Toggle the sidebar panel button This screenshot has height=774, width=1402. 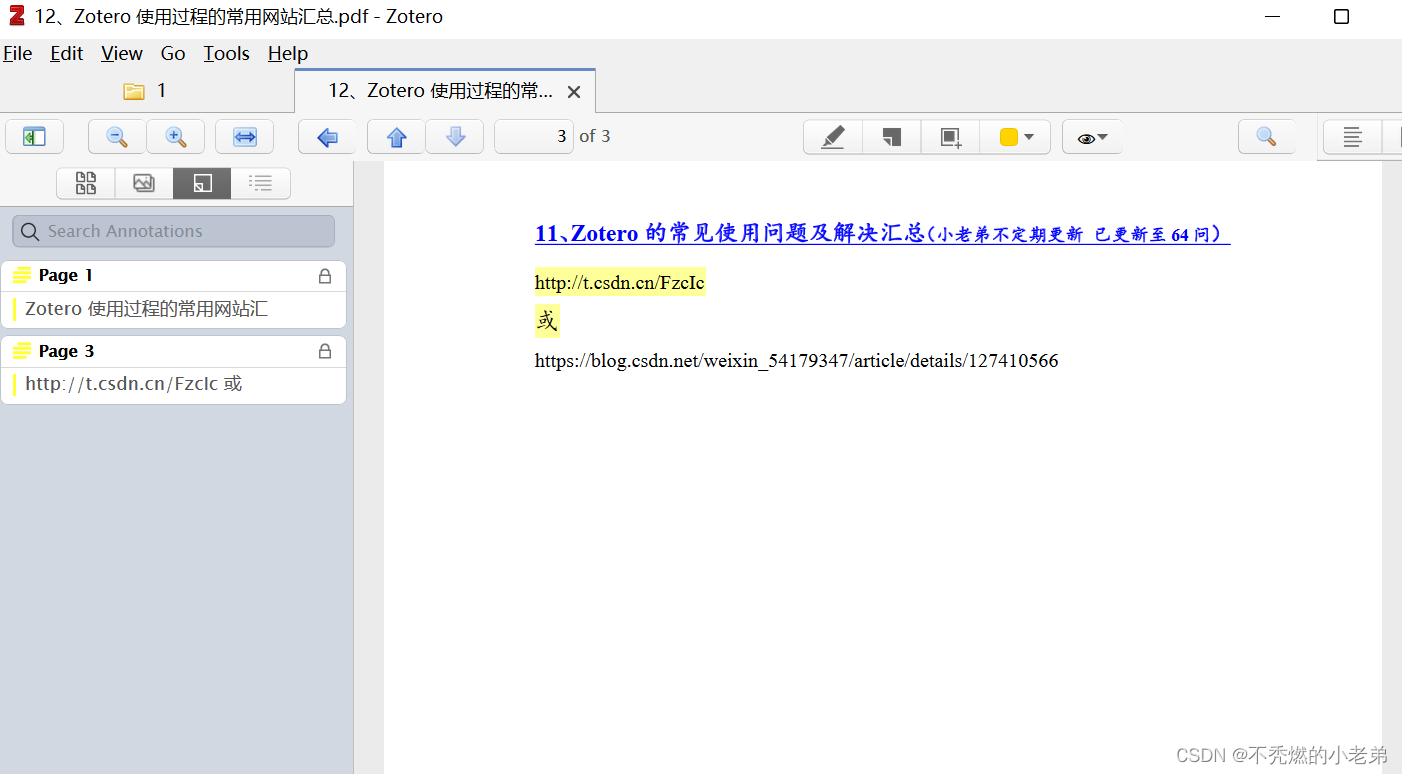pos(34,137)
